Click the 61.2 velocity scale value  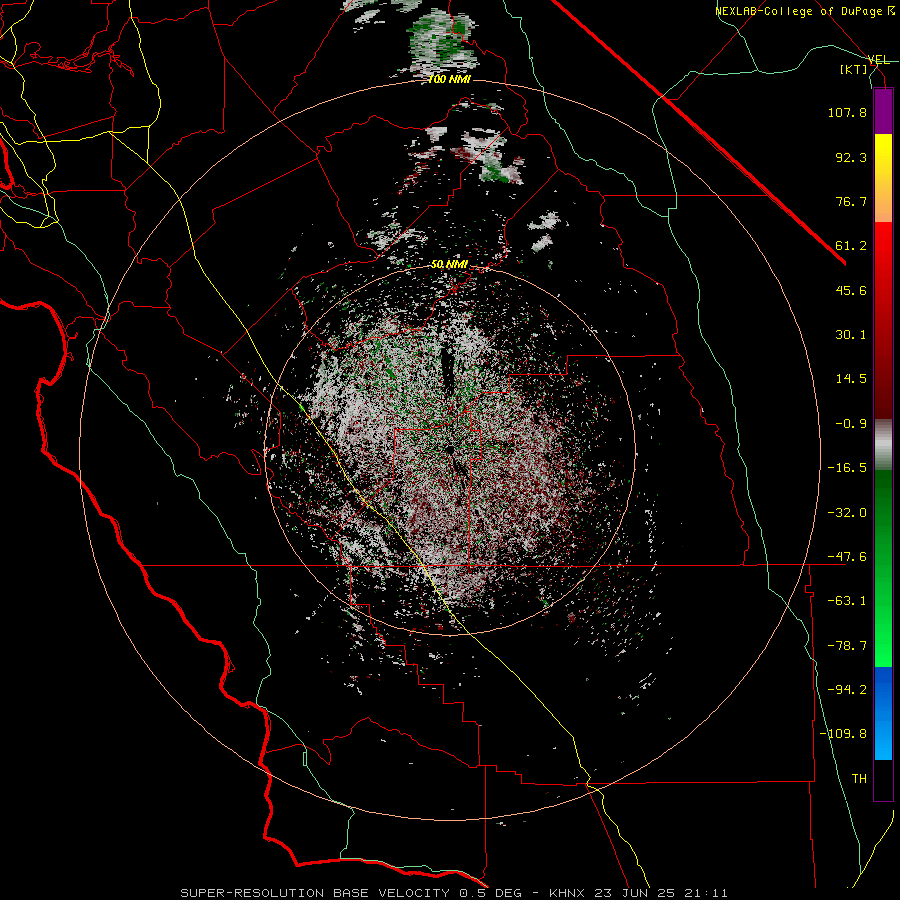coord(851,246)
